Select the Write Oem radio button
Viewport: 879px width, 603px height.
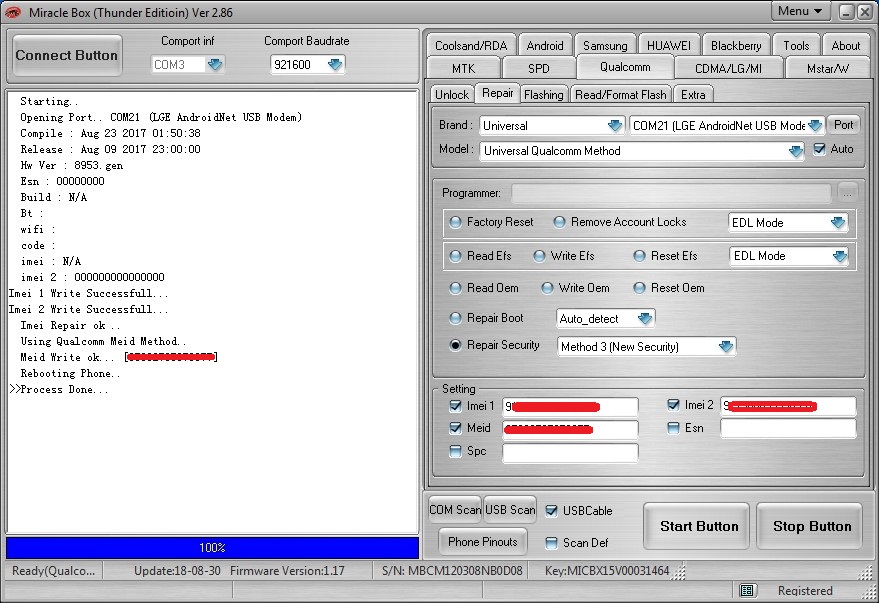coord(547,288)
